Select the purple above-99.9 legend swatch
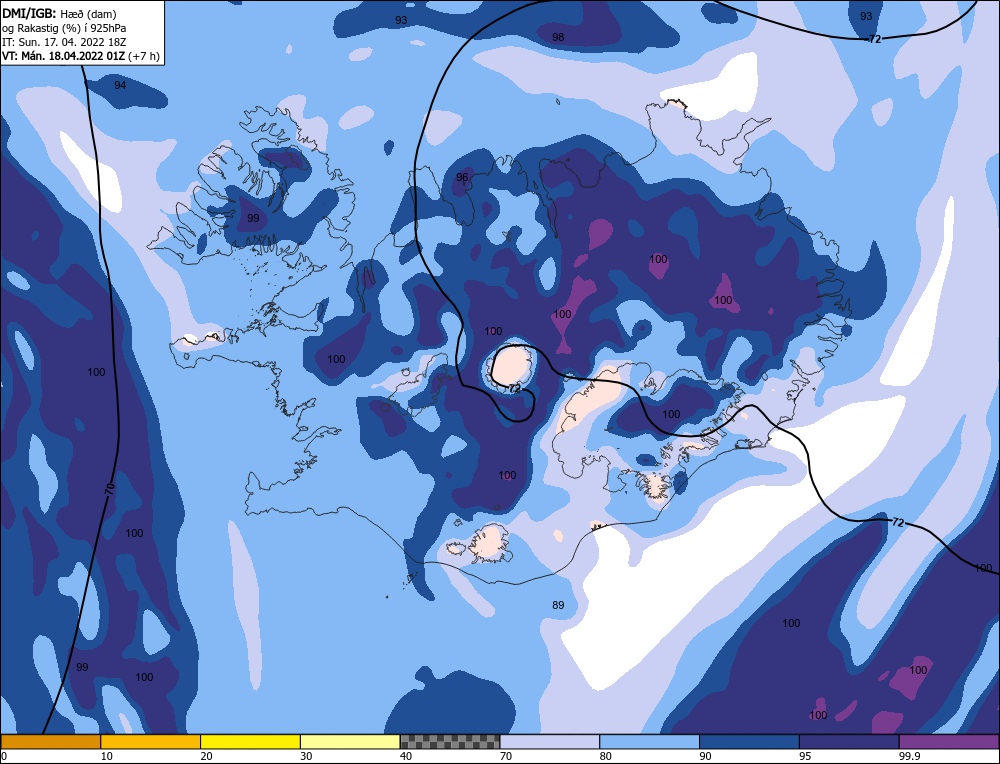The width and height of the screenshot is (1000, 764). [x=949, y=741]
